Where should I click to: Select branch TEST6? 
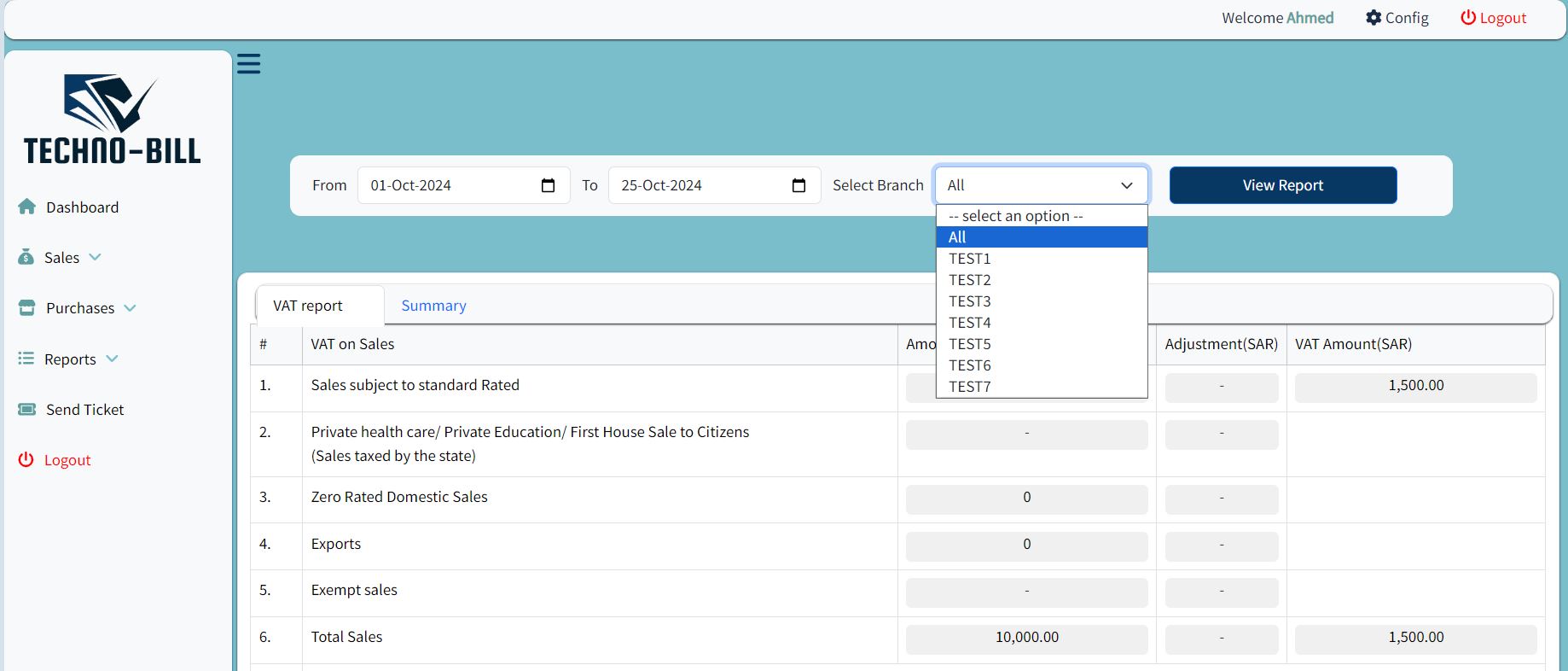click(x=1042, y=365)
